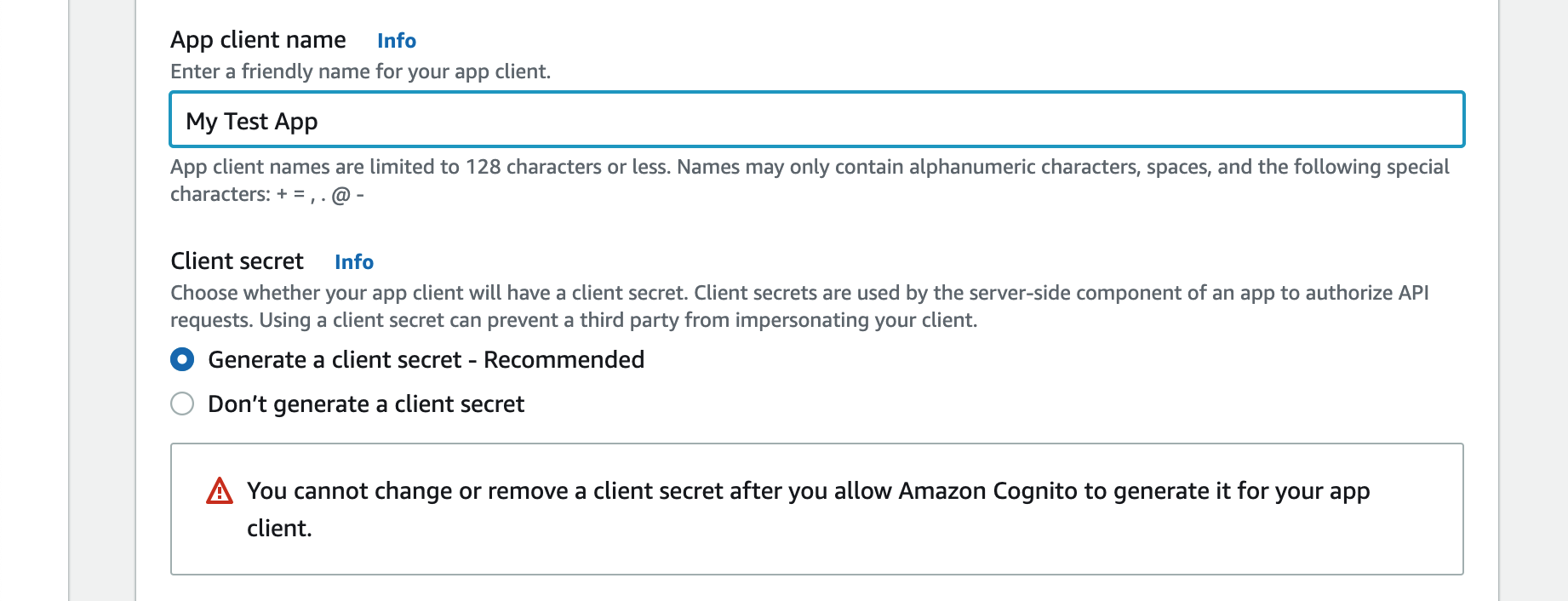This screenshot has width=1568, height=601.
Task: Click the 'Client secret' section heading
Action: point(237,261)
